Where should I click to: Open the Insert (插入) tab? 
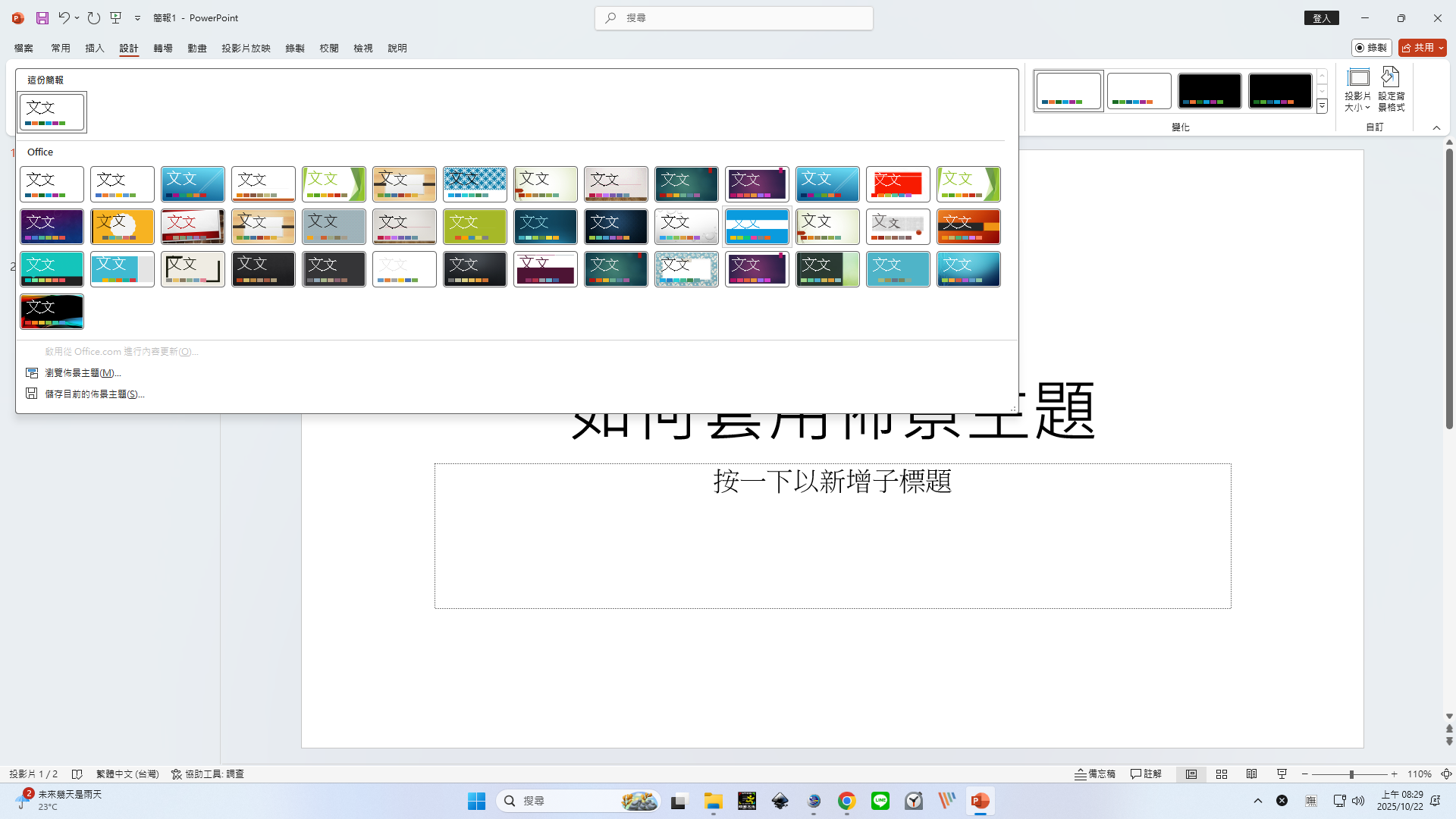click(x=95, y=48)
